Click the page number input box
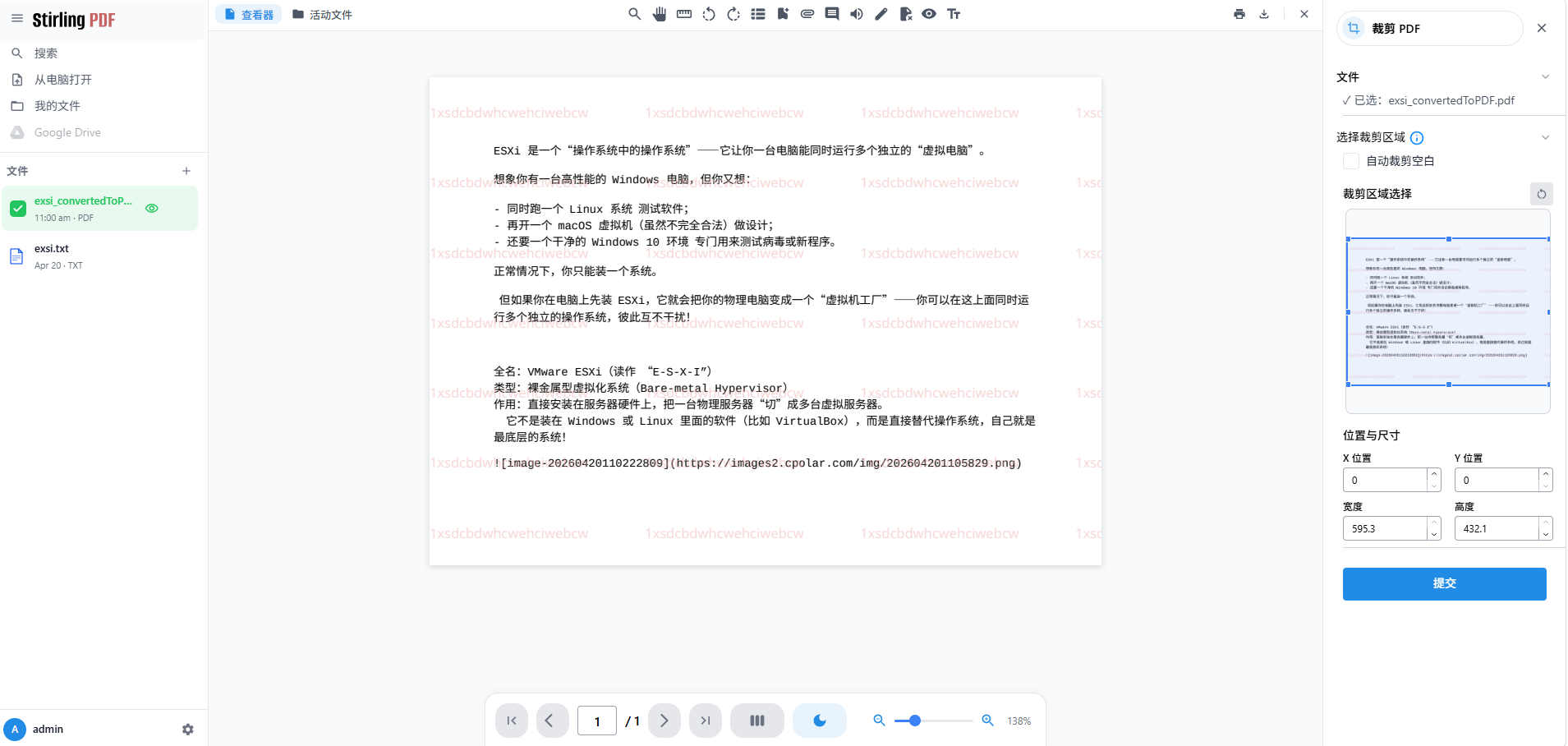Viewport: 1568px width, 746px height. coord(597,721)
